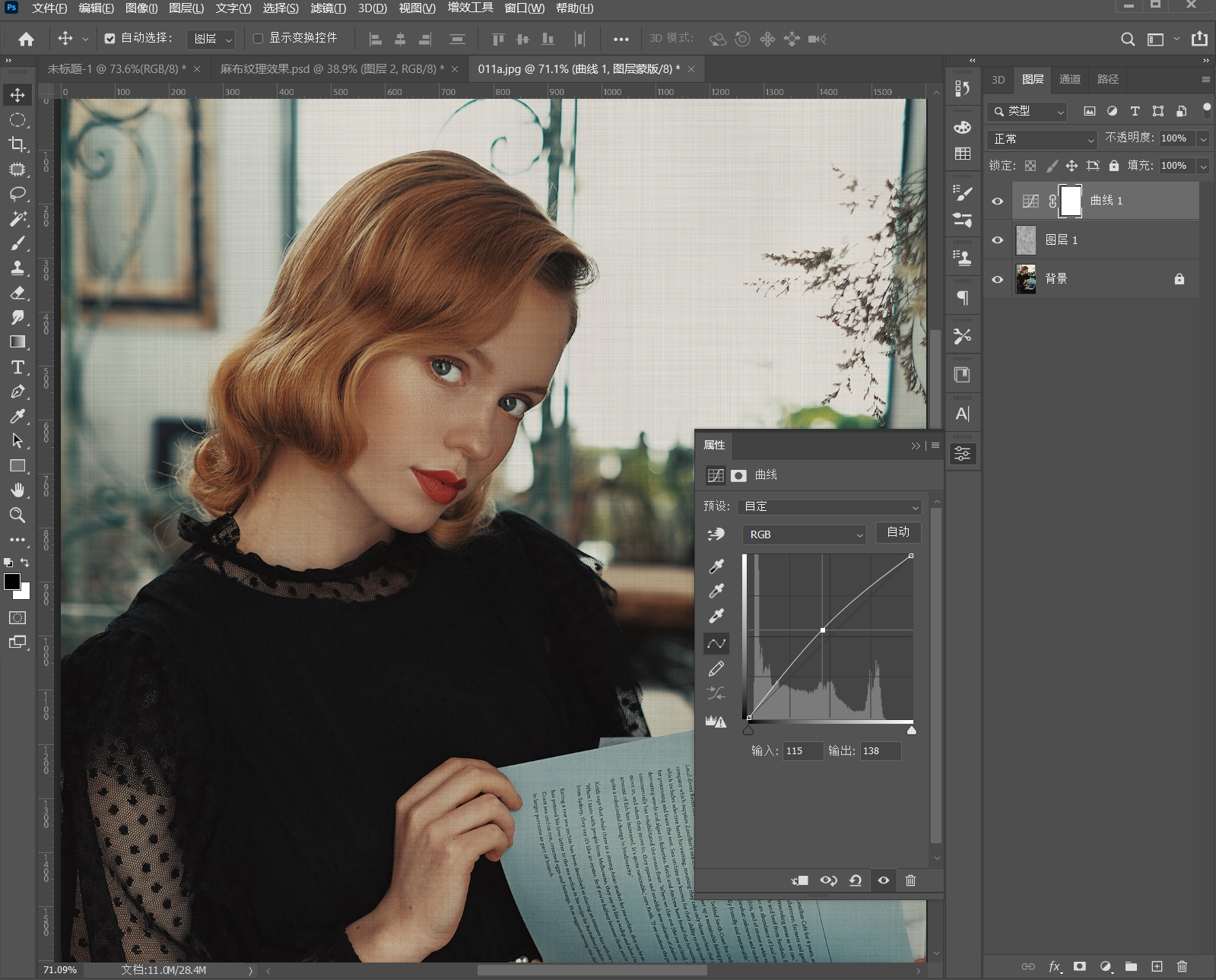
Task: Reset curves to adjustment defaults
Action: (856, 880)
